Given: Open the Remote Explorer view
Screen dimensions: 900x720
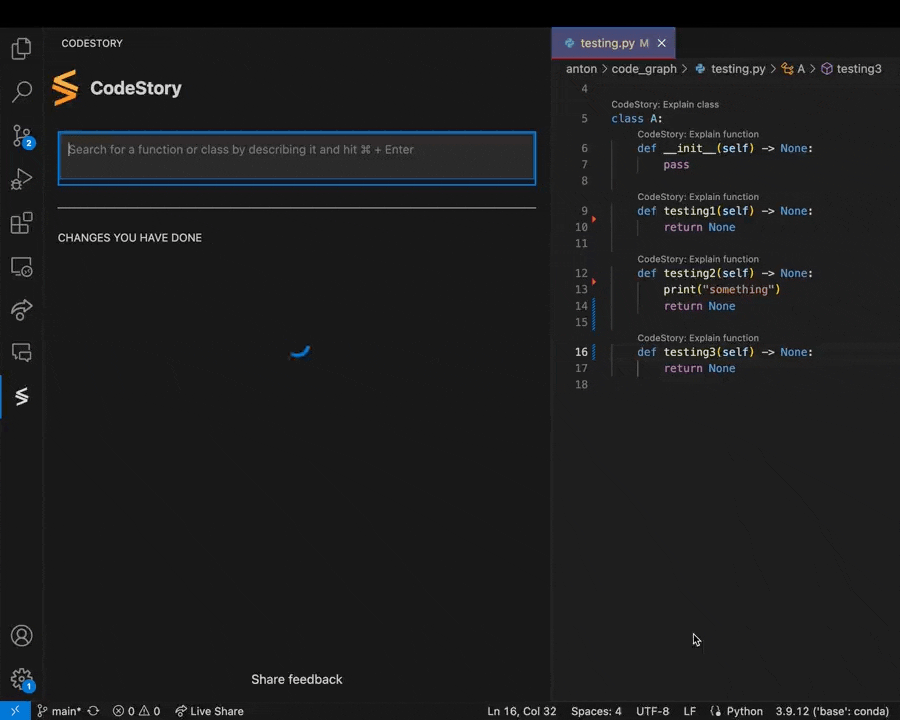Looking at the screenshot, I should (21, 267).
